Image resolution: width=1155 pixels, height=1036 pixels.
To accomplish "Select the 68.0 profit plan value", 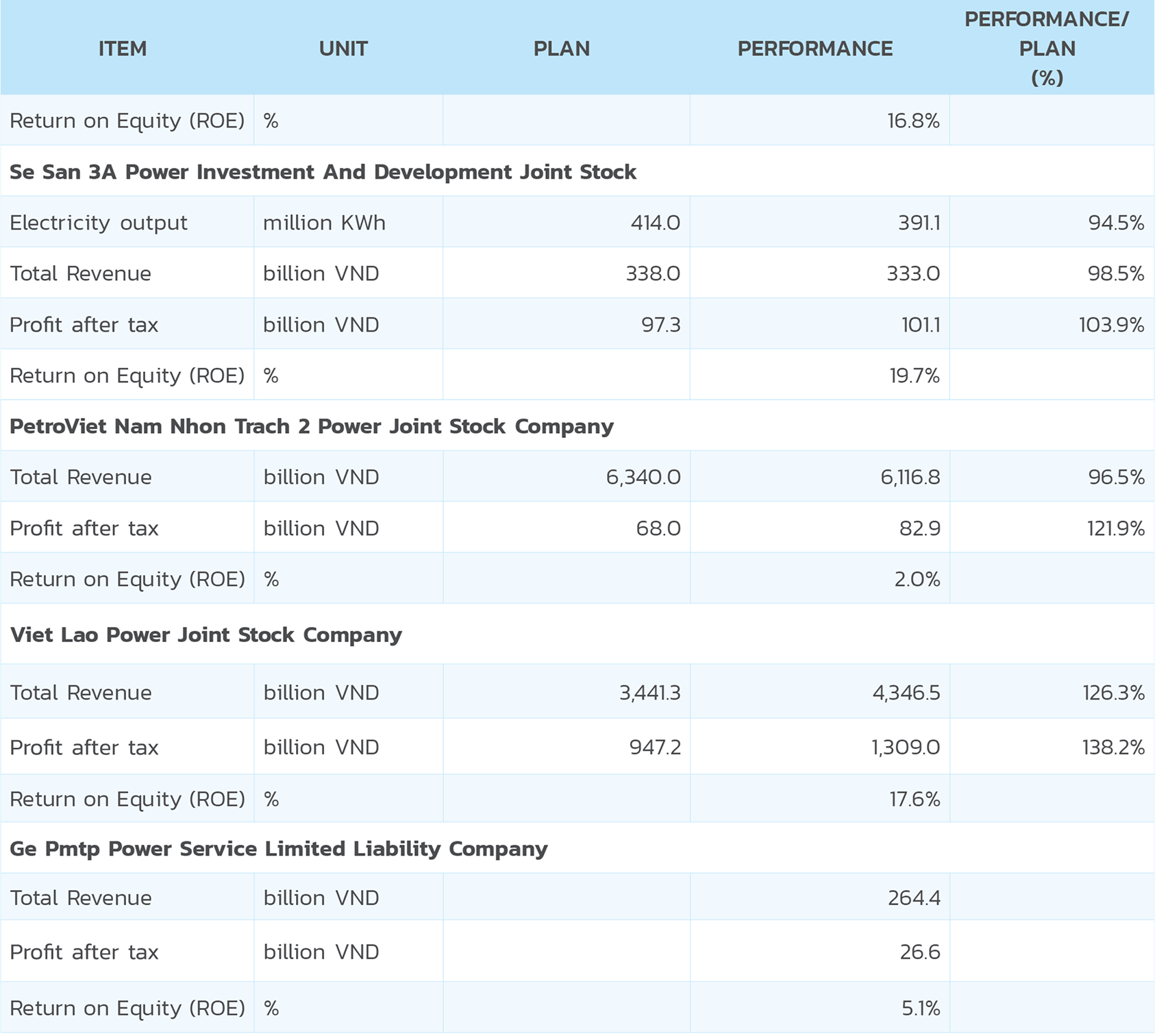I will pyautogui.click(x=658, y=528).
